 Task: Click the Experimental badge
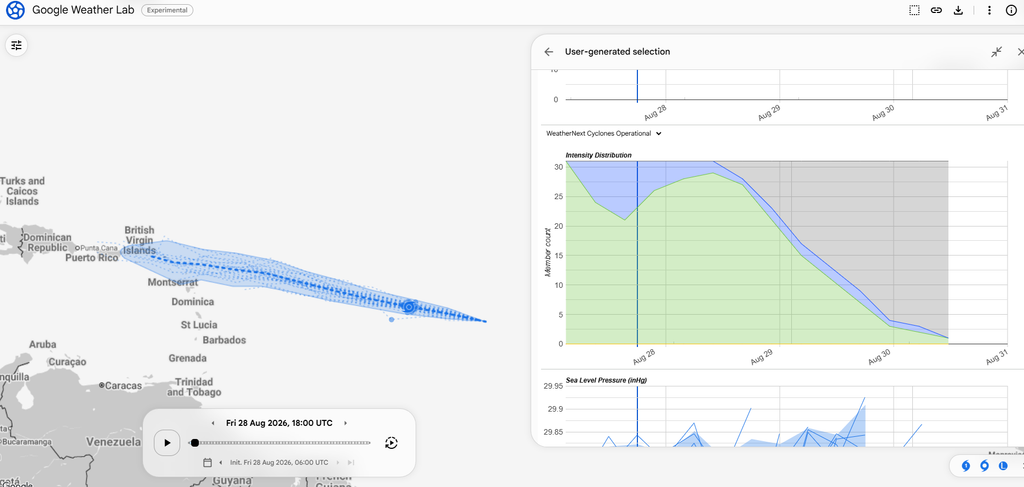[167, 10]
